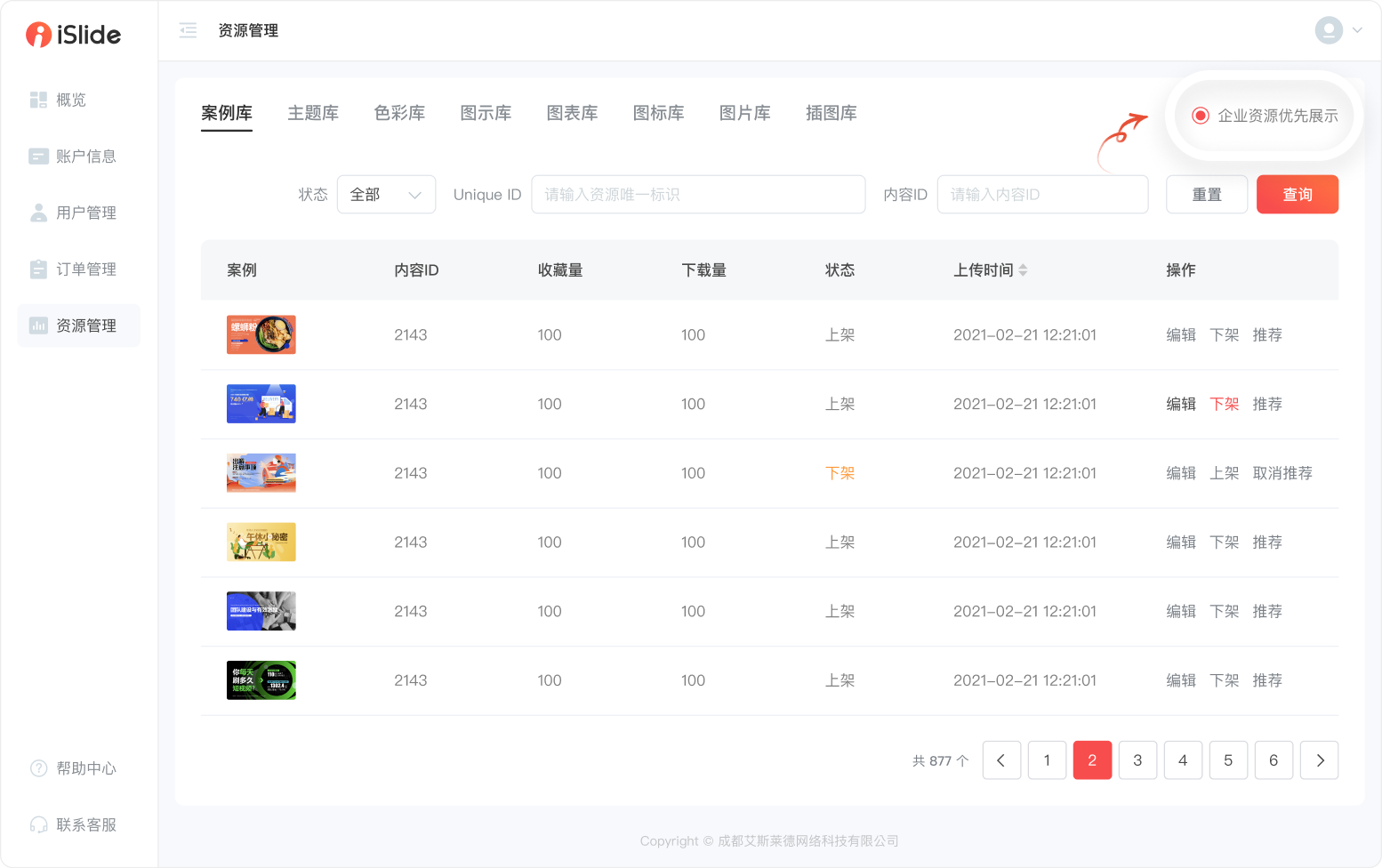The image size is (1382, 868).
Task: Sort the table by 上传时间 column
Action: pos(1023,270)
